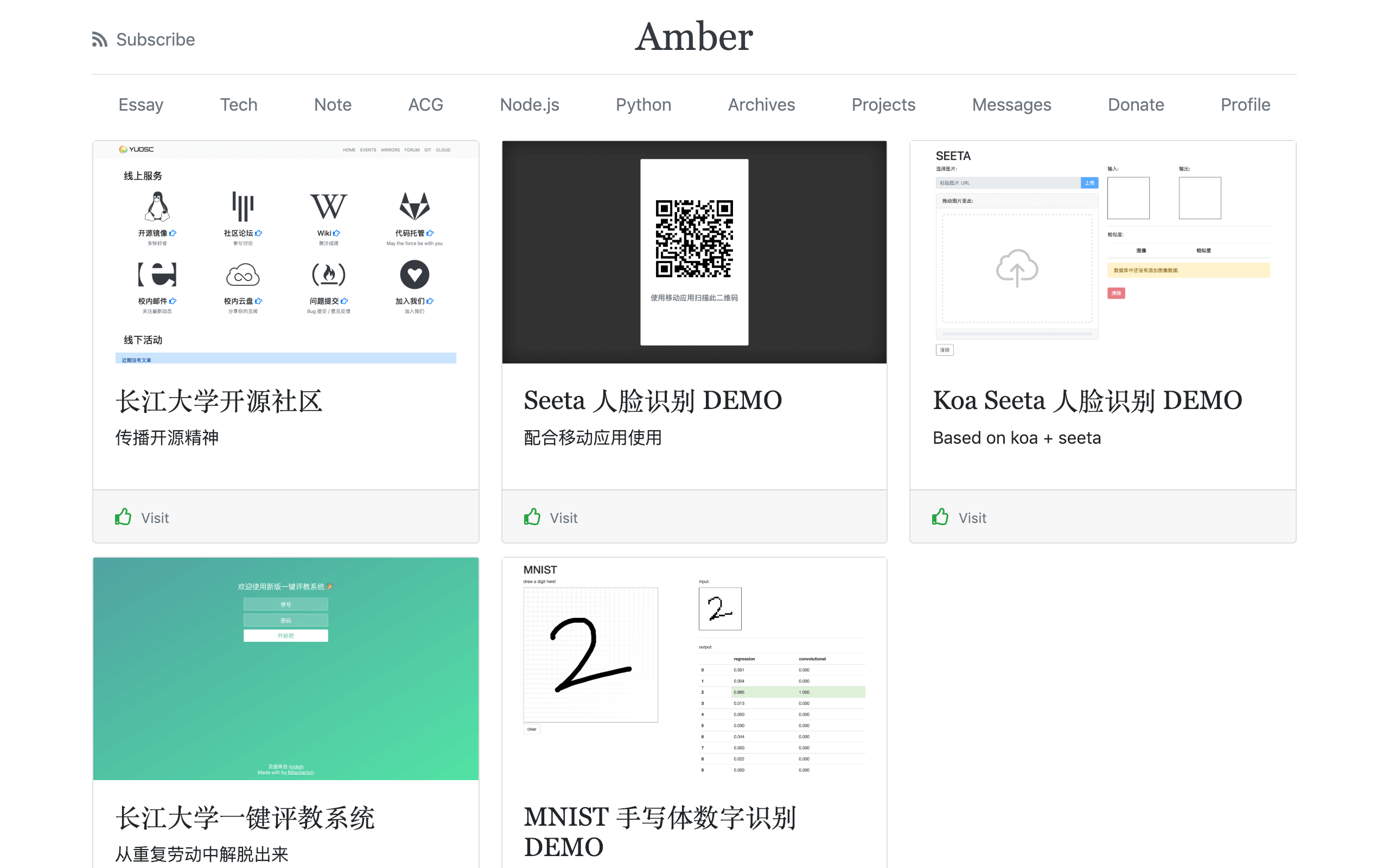Screen dimensions: 1389x868
Task: Navigate to Projects page
Action: coord(883,105)
